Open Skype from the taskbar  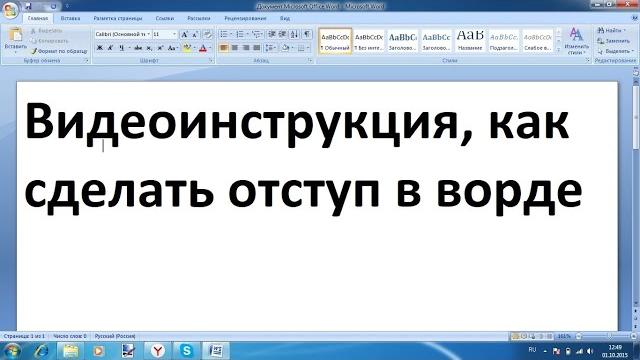pos(187,351)
